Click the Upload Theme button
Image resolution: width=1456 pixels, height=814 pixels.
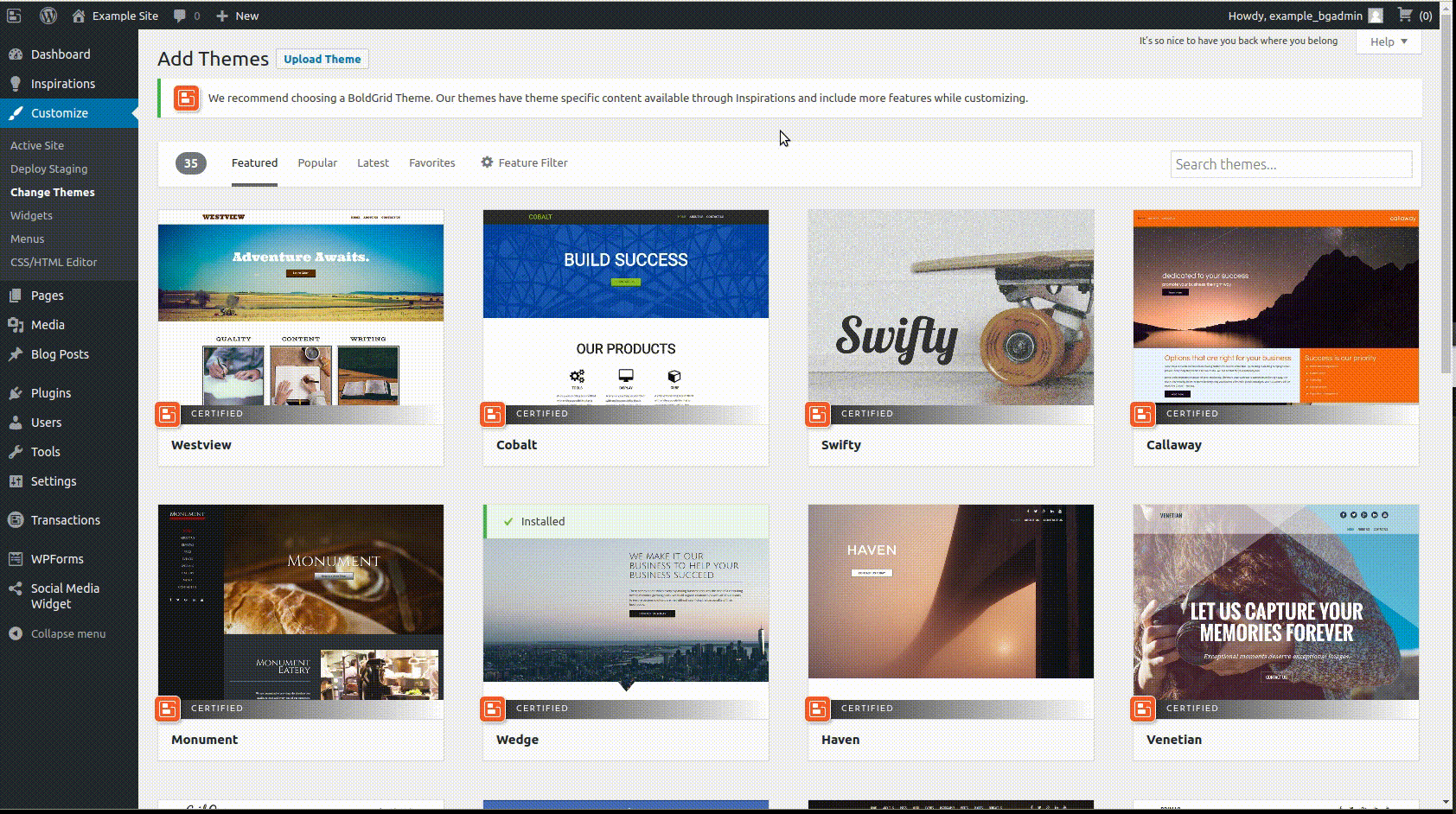click(x=322, y=59)
